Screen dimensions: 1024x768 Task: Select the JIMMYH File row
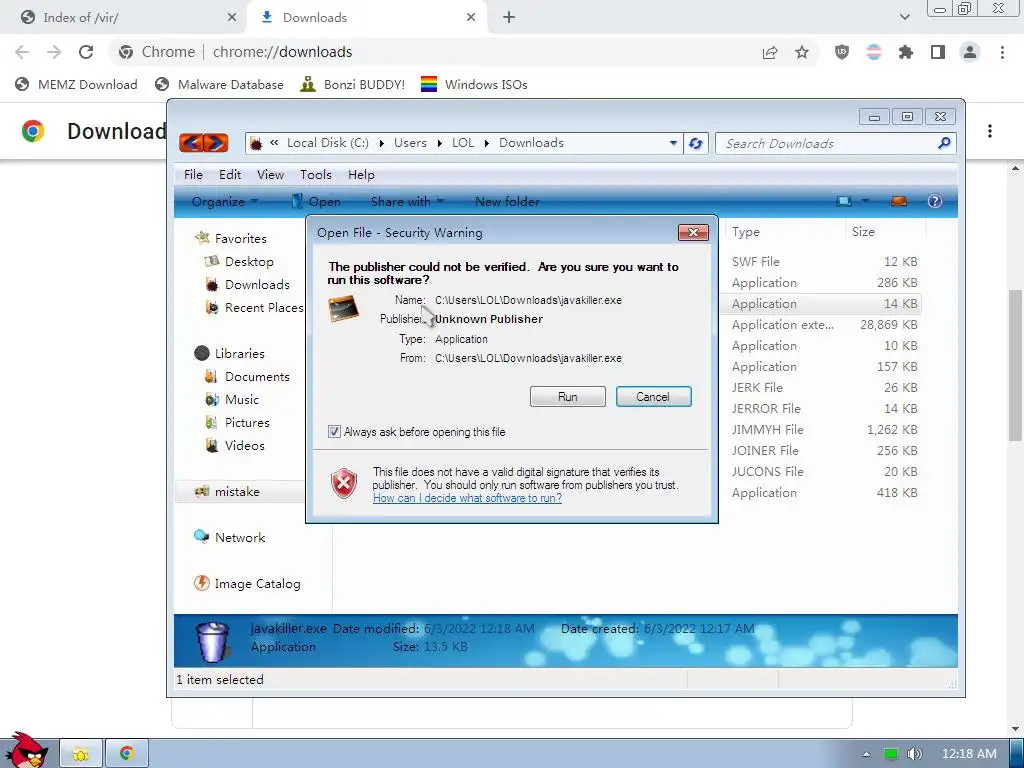click(x=824, y=429)
